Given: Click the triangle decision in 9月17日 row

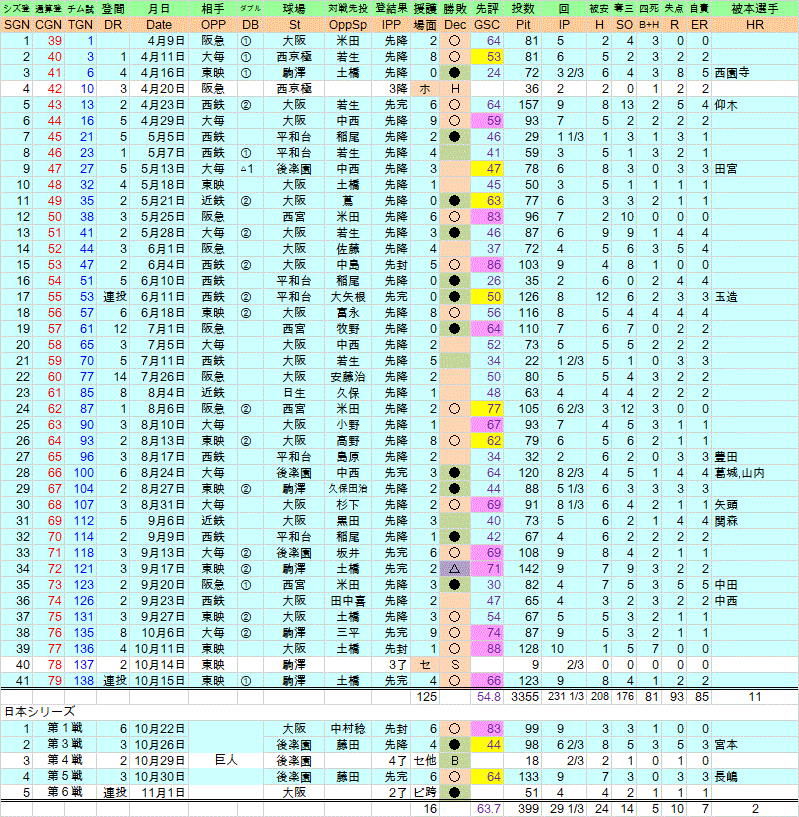Looking at the screenshot, I should click(x=455, y=568).
